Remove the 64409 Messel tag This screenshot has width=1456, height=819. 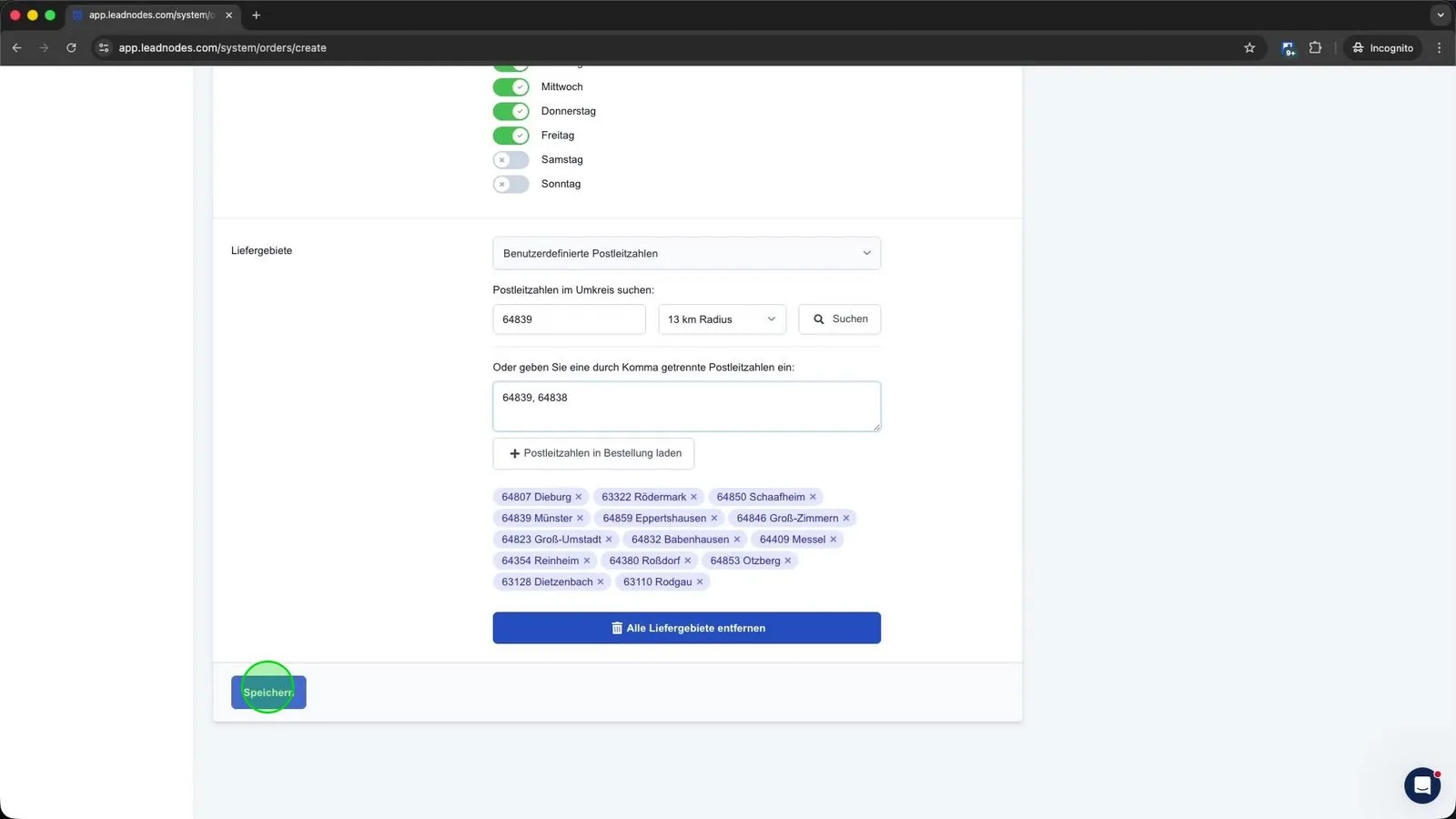833,540
